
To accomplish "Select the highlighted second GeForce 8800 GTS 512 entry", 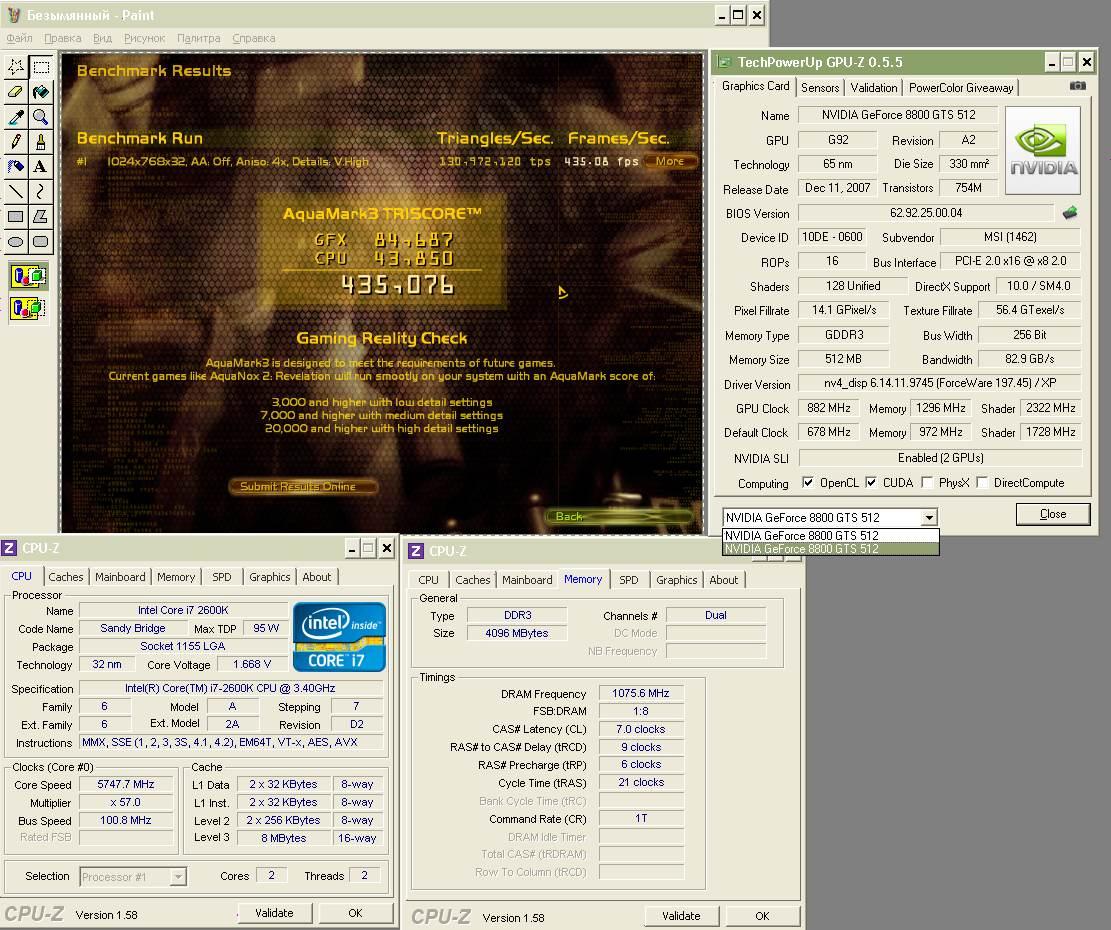I will 830,548.
